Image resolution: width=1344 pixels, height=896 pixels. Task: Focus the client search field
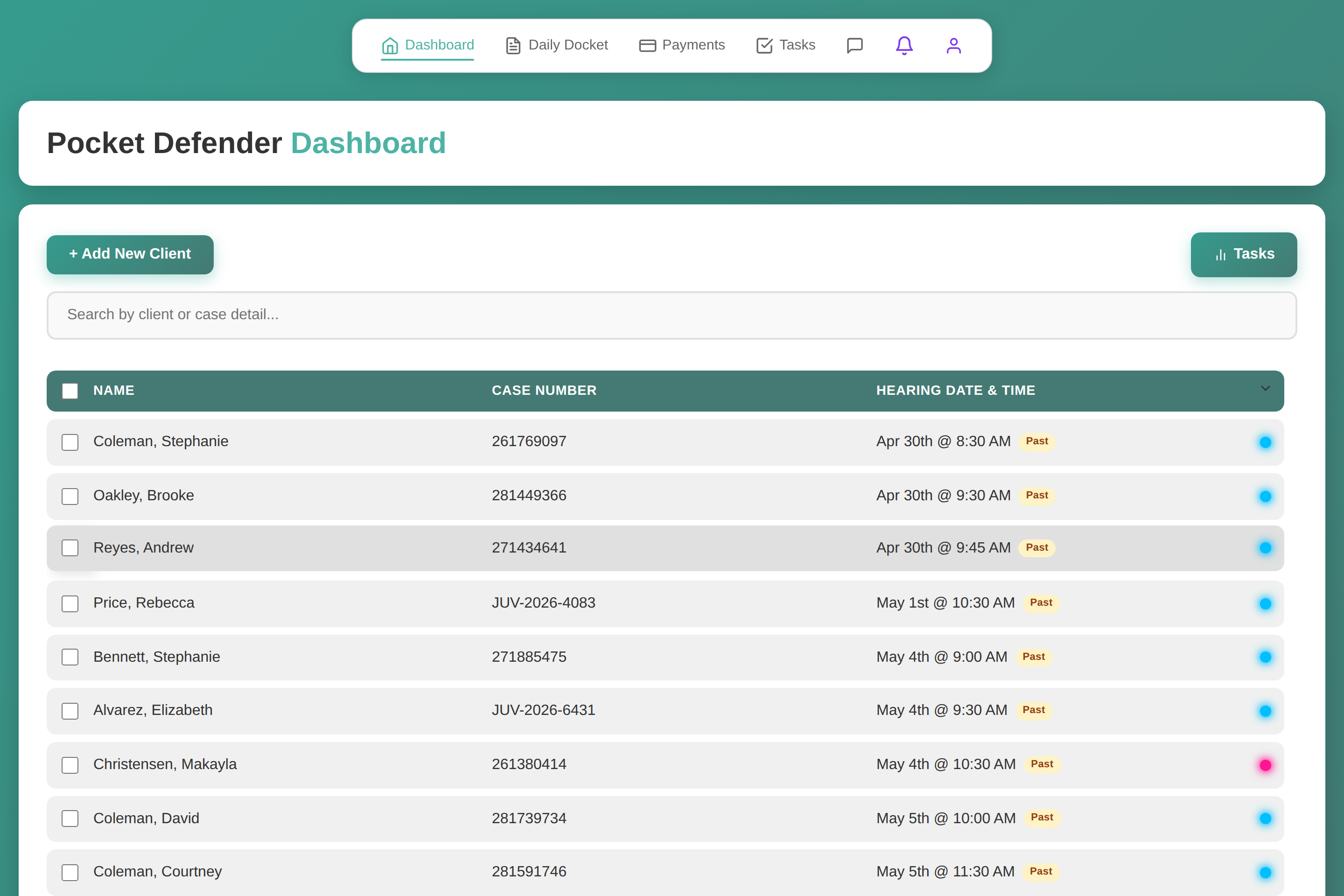tap(672, 315)
